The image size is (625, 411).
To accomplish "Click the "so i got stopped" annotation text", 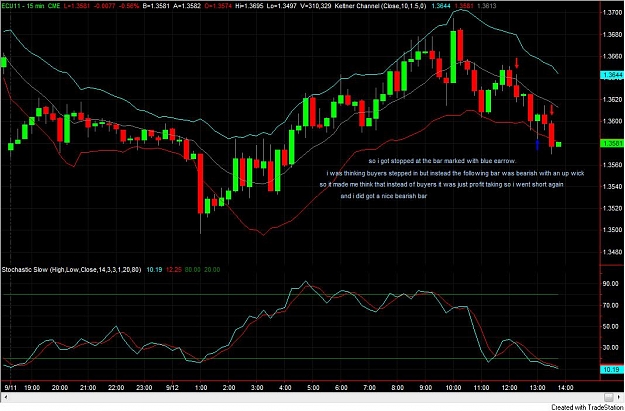I will pyautogui.click(x=442, y=161).
